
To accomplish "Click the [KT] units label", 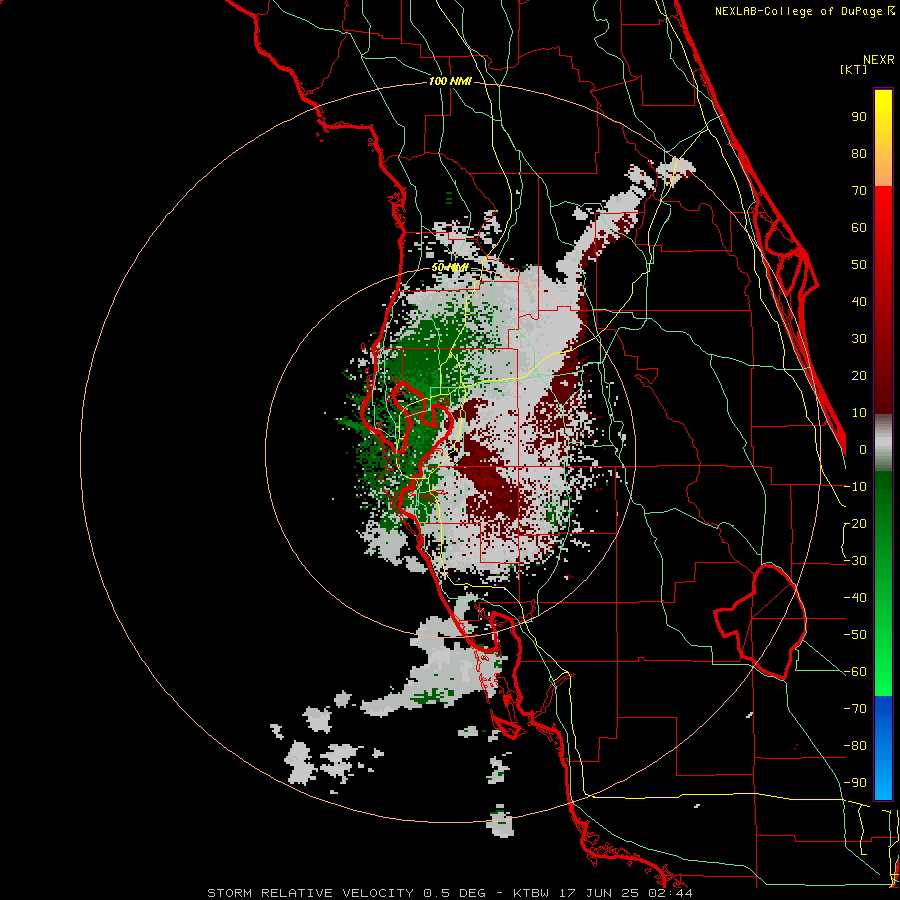I will [854, 69].
